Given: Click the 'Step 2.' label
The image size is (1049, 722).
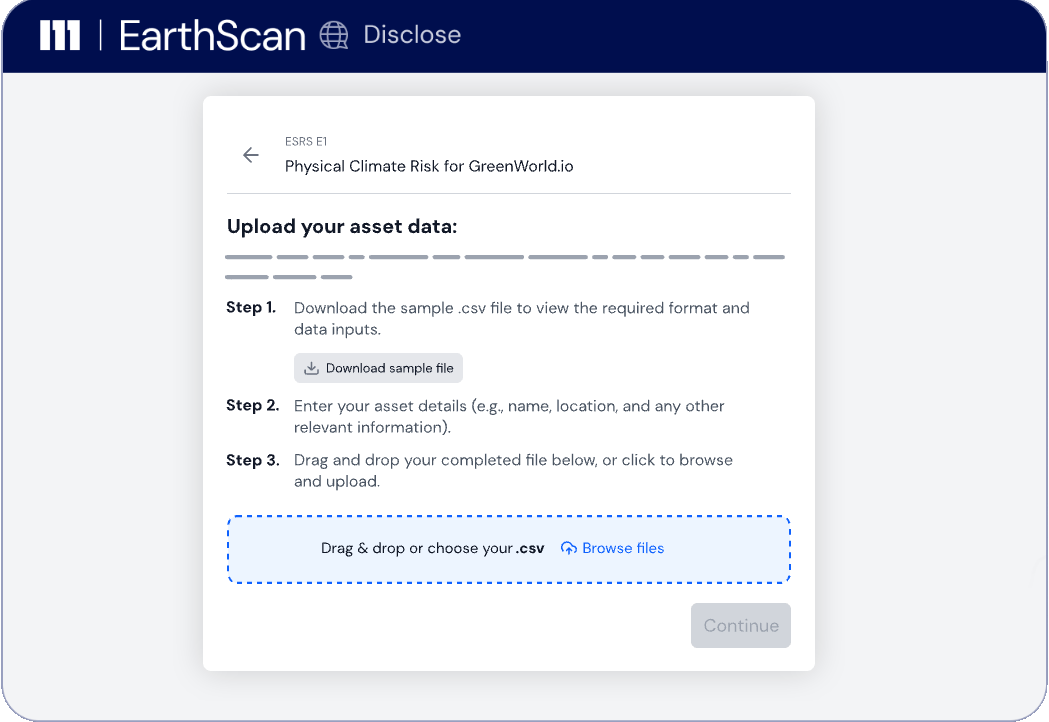Looking at the screenshot, I should point(252,405).
